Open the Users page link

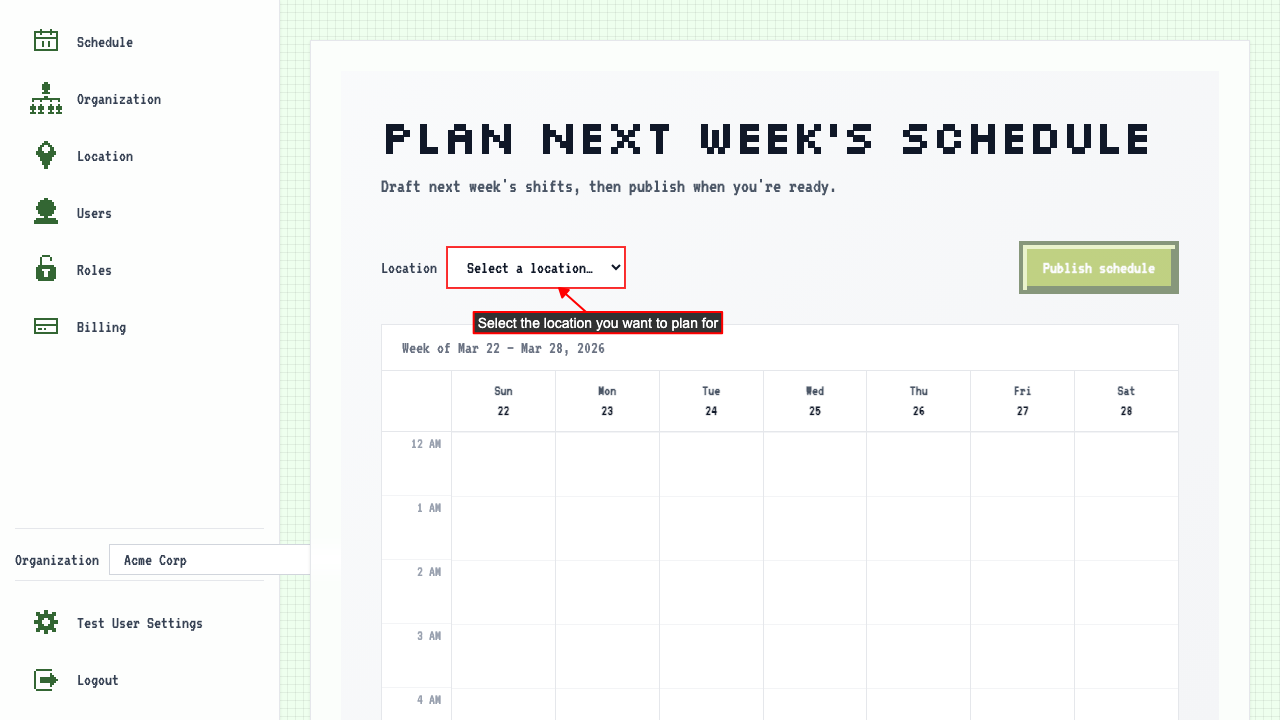point(94,213)
